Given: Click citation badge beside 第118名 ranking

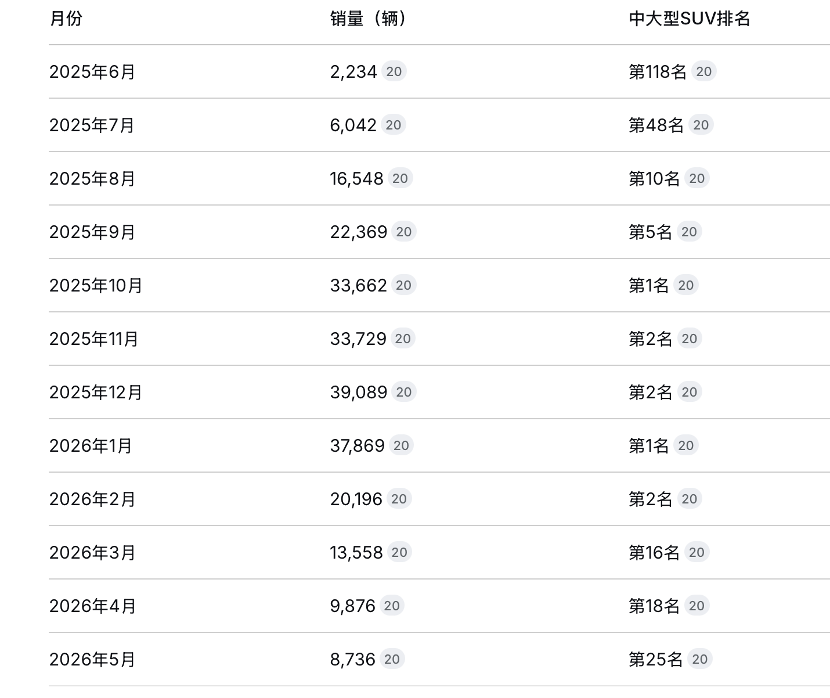Looking at the screenshot, I should click(x=703, y=71).
